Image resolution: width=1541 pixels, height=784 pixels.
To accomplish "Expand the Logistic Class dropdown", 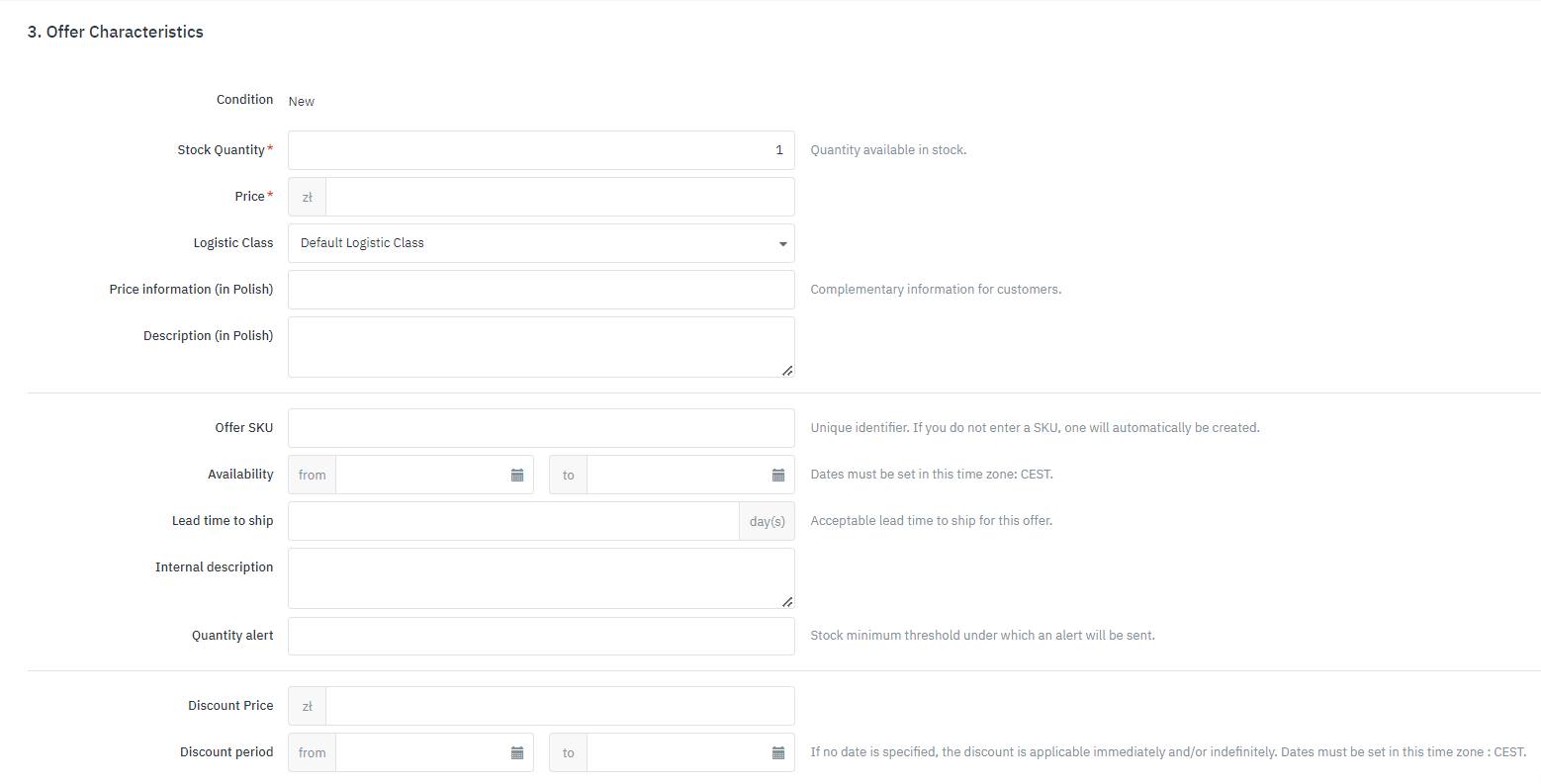I will [540, 243].
